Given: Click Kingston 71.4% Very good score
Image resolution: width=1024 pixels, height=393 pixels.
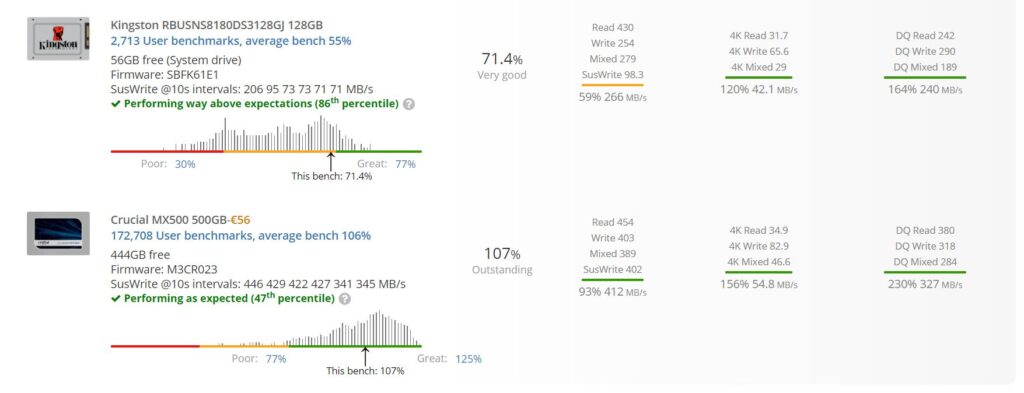Looking at the screenshot, I should (502, 66).
